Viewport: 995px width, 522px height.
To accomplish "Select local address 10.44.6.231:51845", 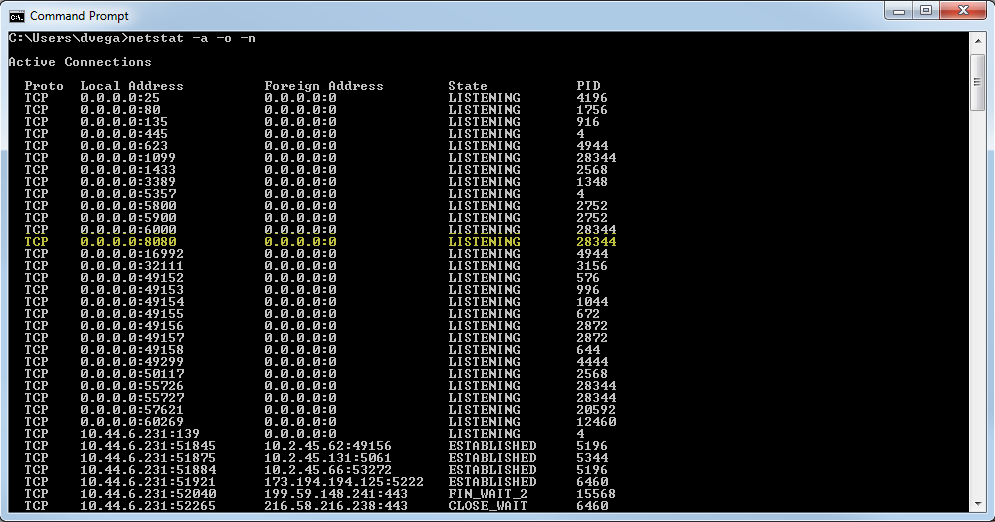I will click(x=148, y=447).
